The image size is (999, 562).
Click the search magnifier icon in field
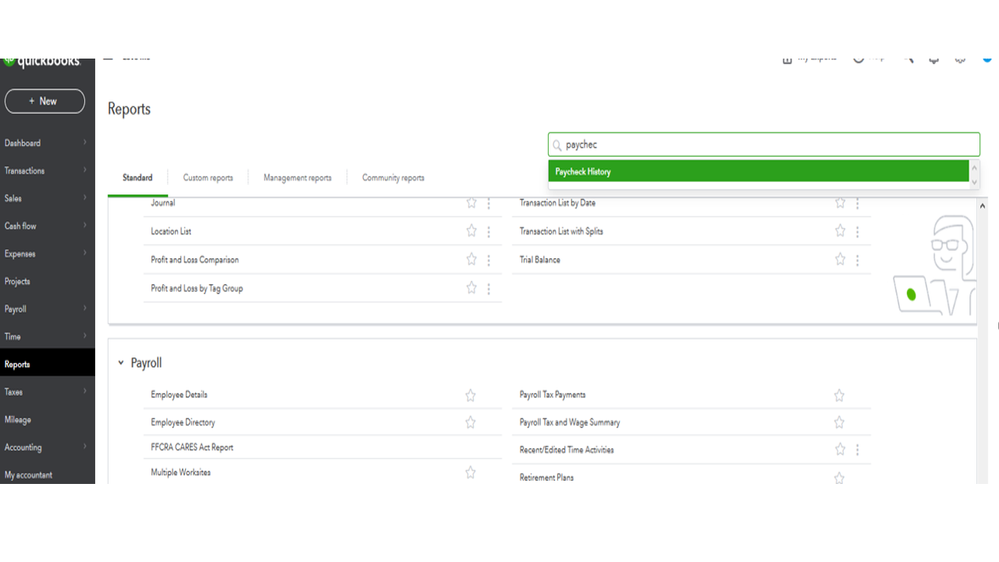557,145
